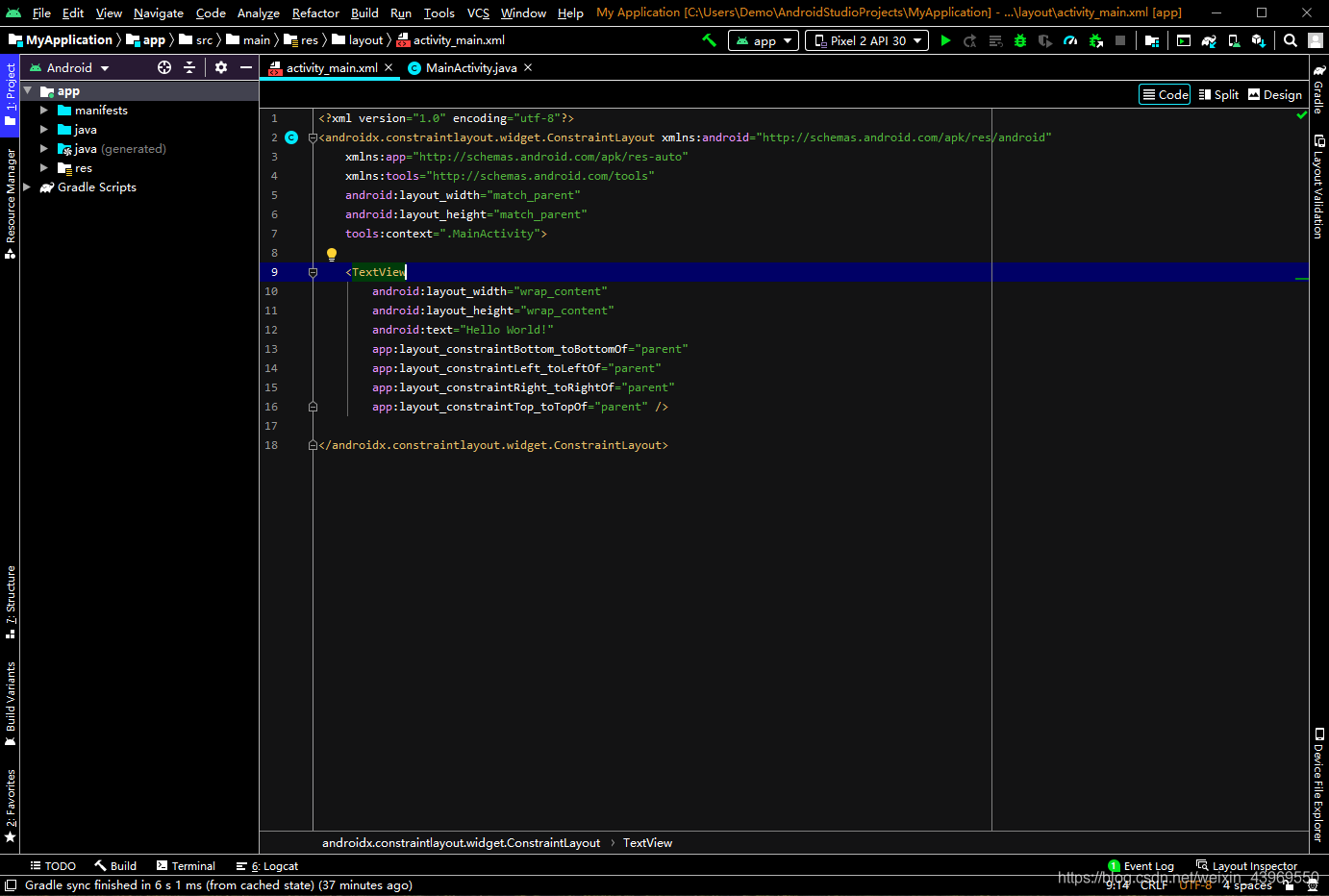Toggle the Resource Manager side tab
This screenshot has height=896, width=1329.
(11, 204)
